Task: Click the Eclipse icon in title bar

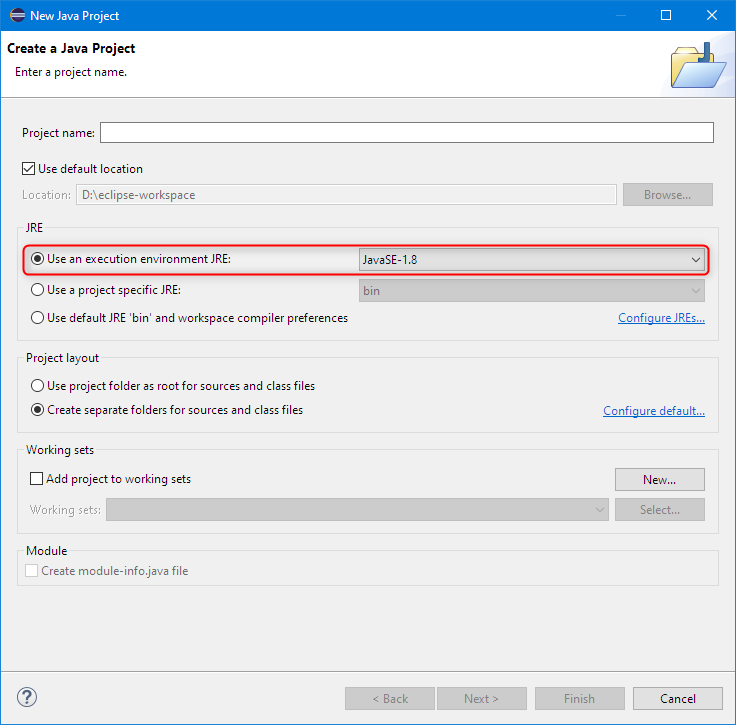Action: [x=15, y=15]
